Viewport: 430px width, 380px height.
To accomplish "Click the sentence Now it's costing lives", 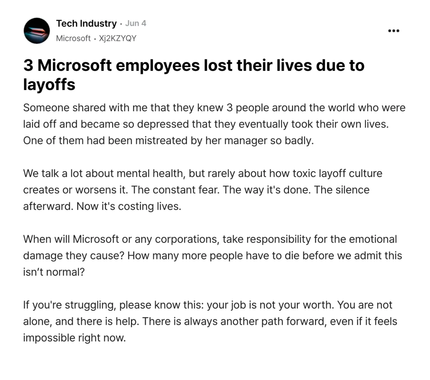I will pos(129,206).
